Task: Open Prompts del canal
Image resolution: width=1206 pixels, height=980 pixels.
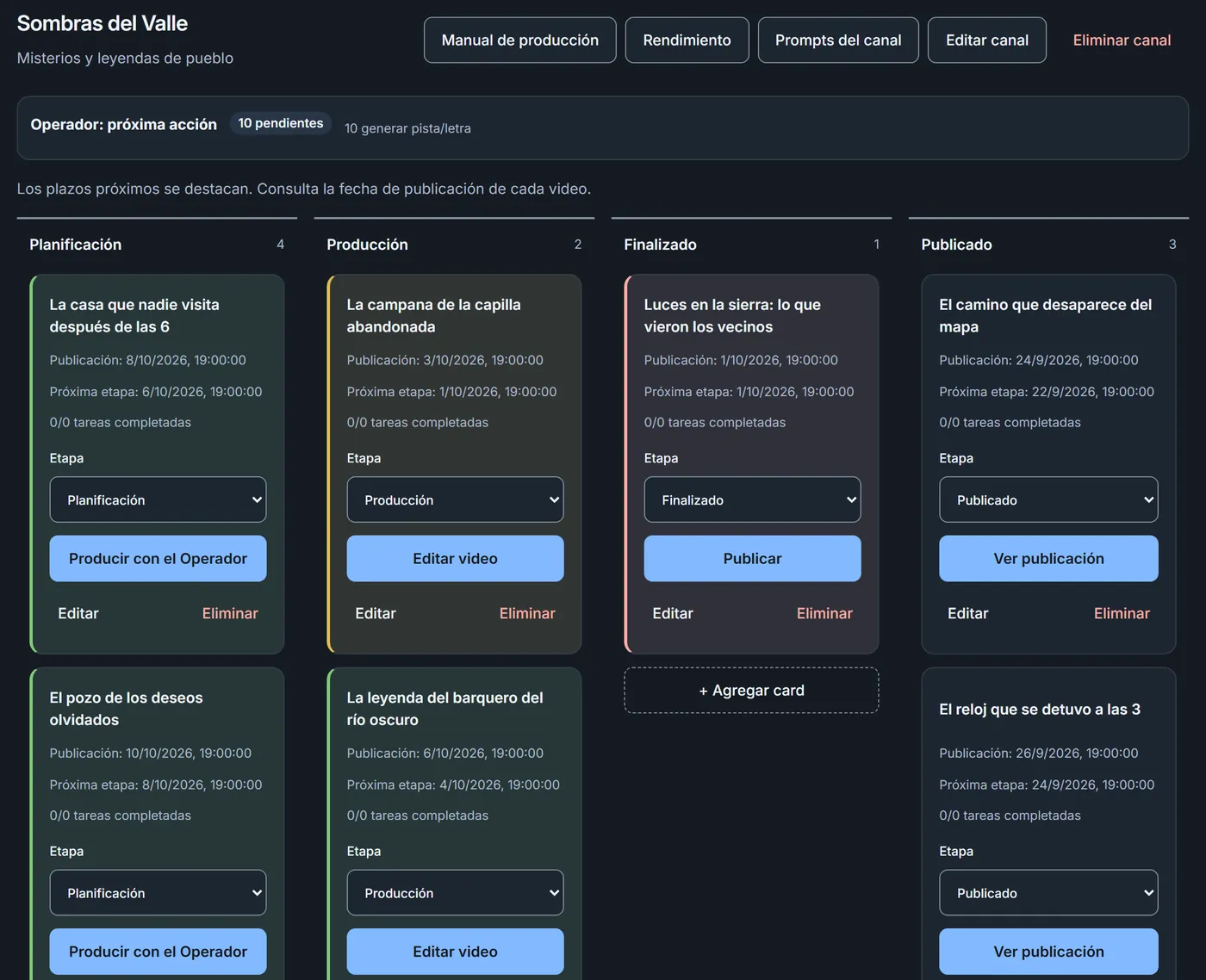Action: pos(838,40)
